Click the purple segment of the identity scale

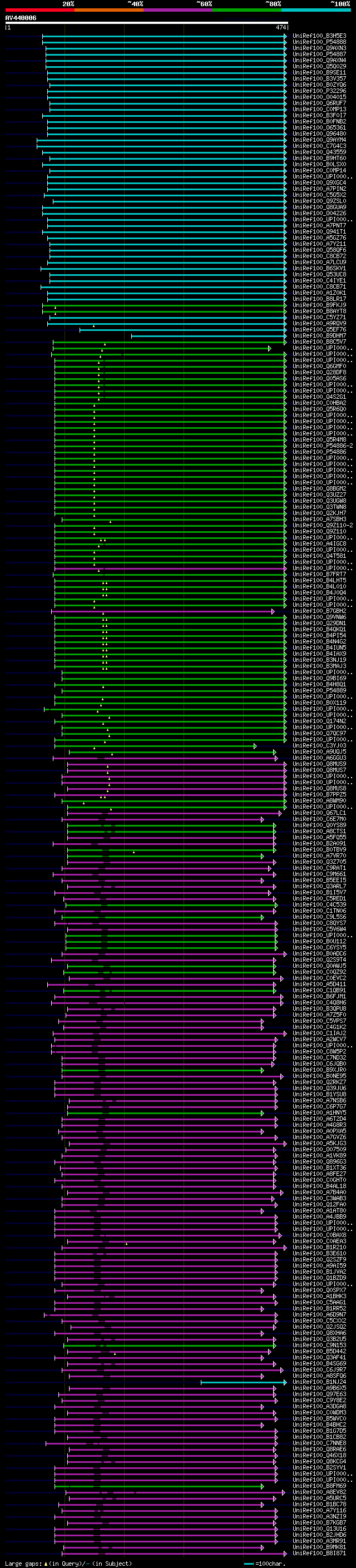177,10
